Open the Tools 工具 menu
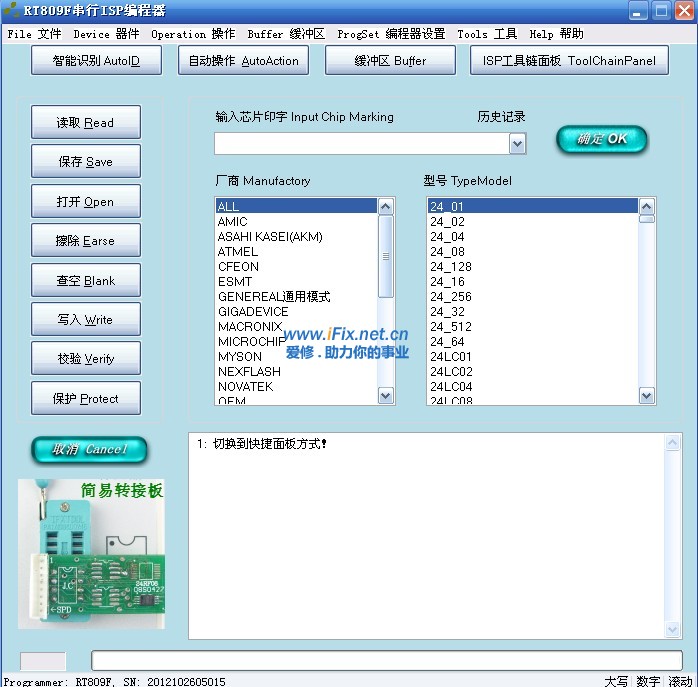Screen dimensions: 698x687 pos(487,34)
